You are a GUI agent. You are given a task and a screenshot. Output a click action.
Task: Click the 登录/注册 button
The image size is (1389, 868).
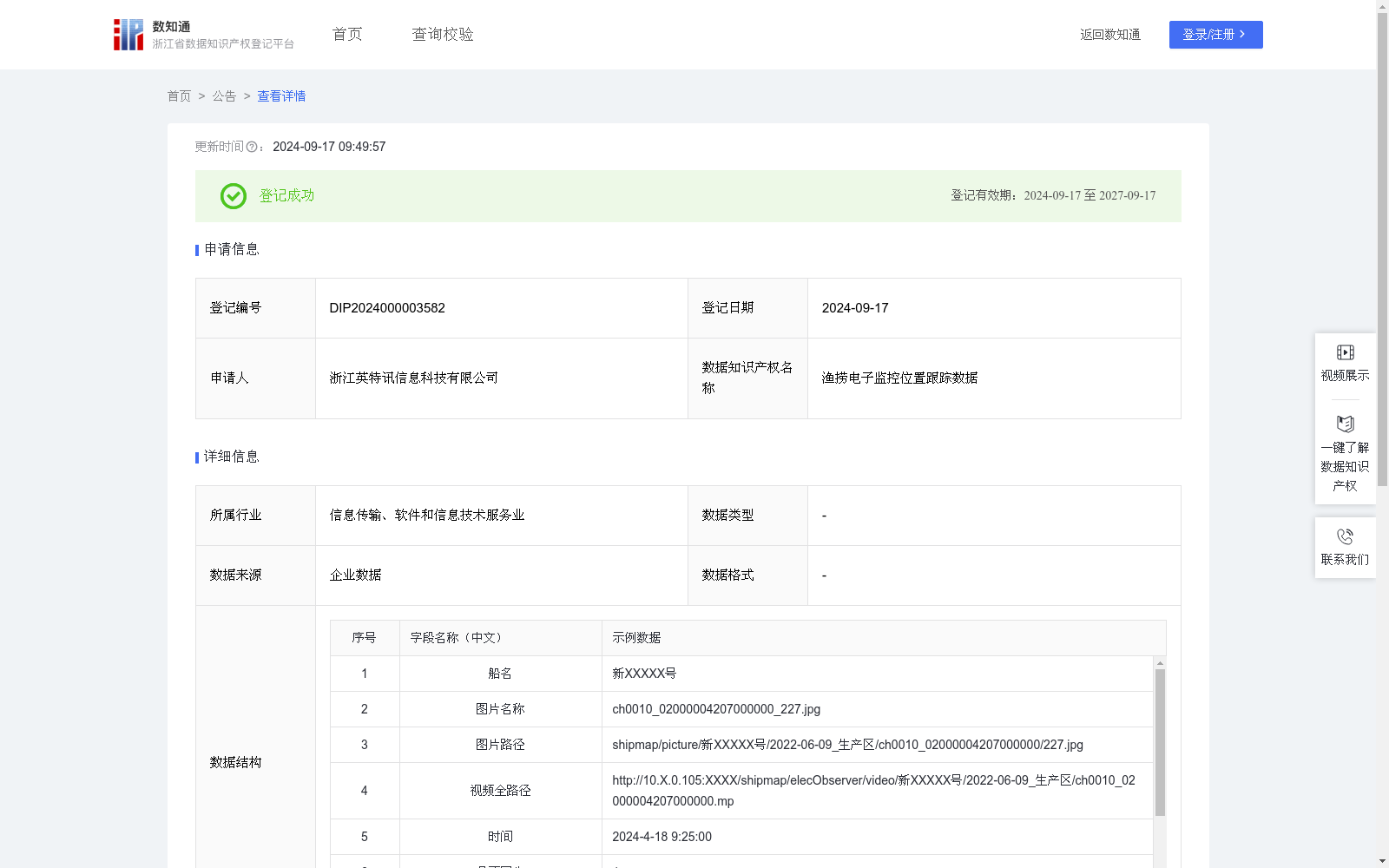click(x=1215, y=35)
